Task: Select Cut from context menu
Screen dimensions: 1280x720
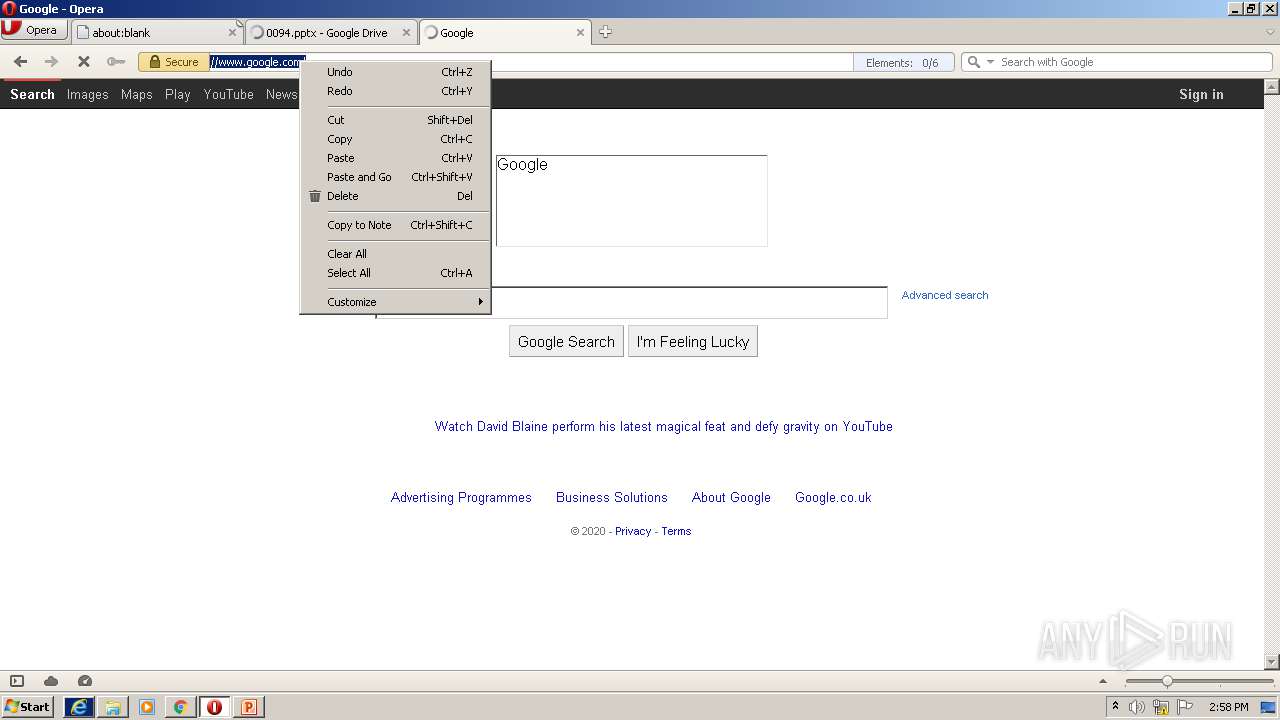Action: point(395,120)
